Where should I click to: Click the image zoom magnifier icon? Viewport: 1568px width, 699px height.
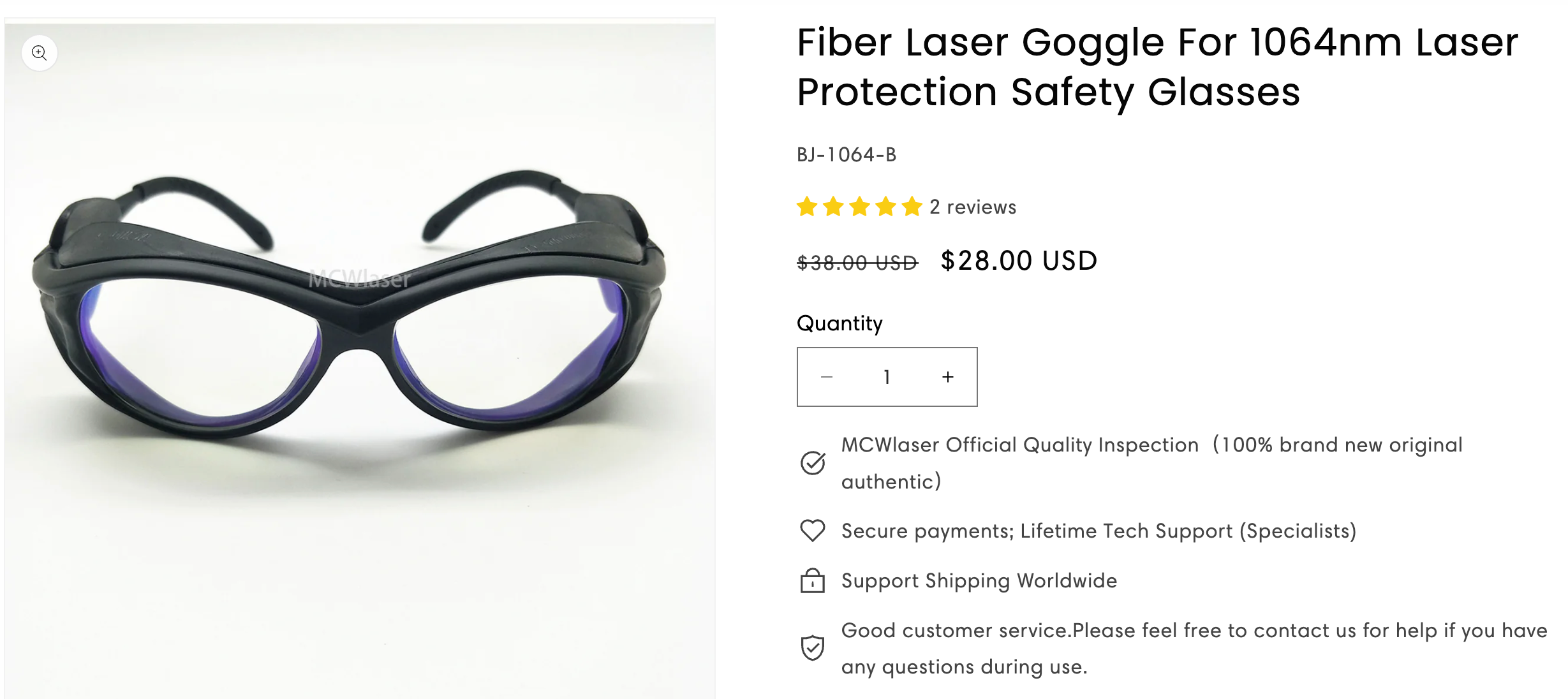coord(40,53)
